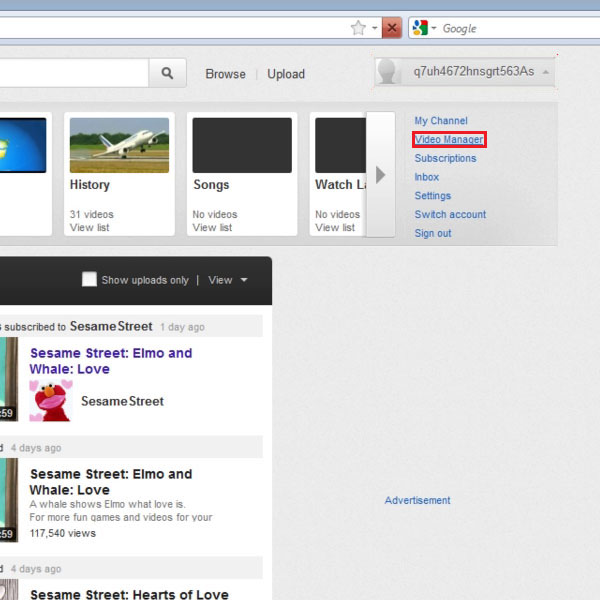Open the History airplane thumbnail
This screenshot has width=600, height=600.
tap(119, 145)
